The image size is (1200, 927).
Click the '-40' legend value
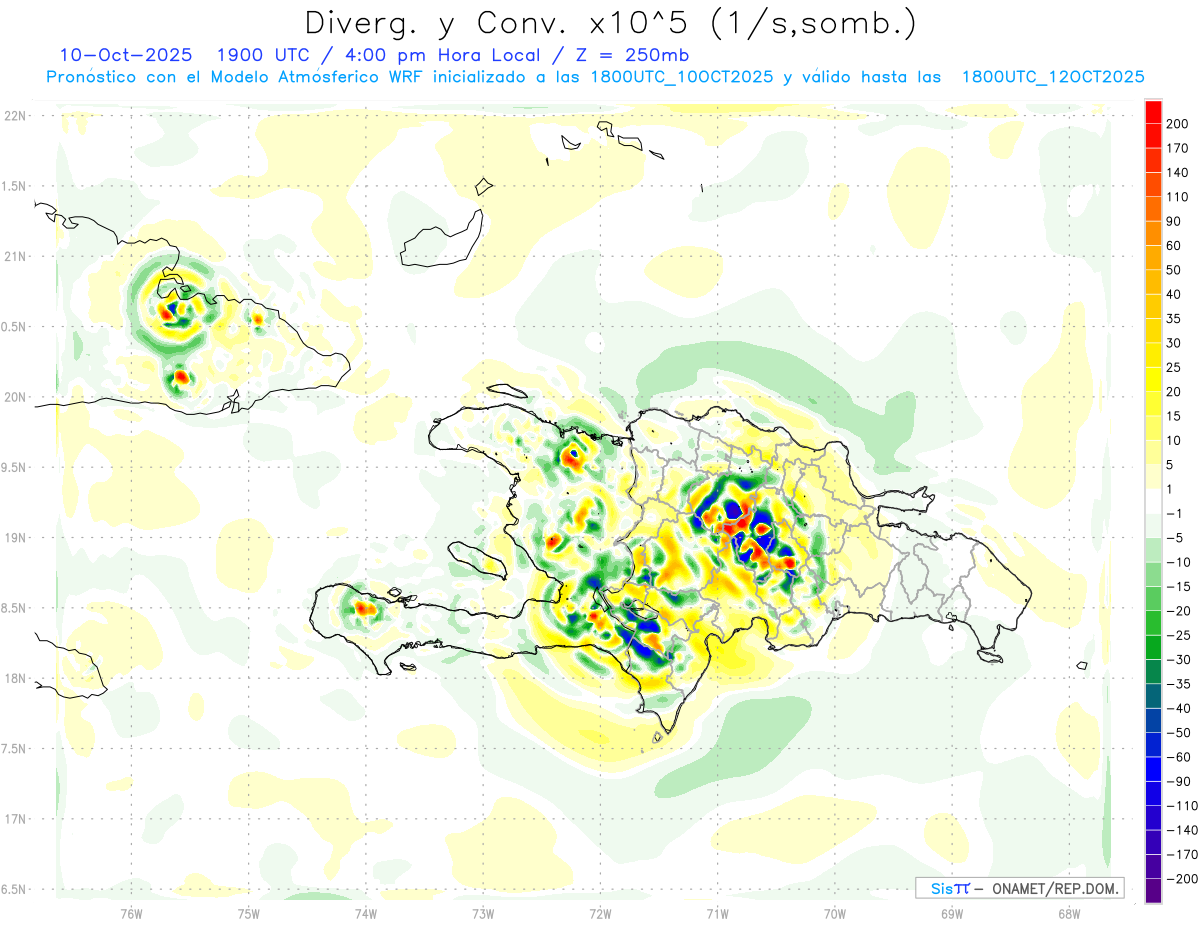[x=1181, y=709]
